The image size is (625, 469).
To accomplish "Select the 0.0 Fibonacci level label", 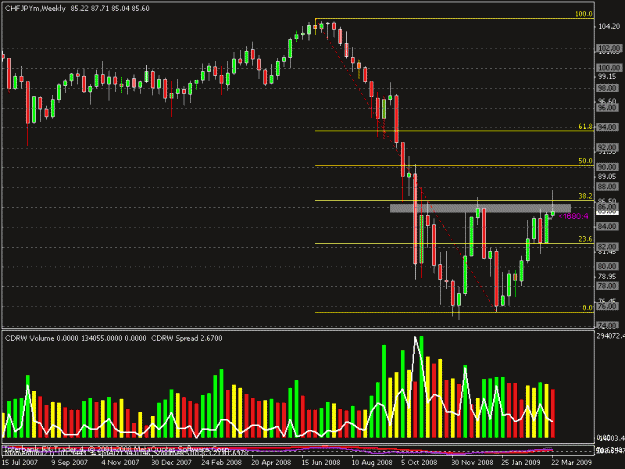I will coord(588,308).
